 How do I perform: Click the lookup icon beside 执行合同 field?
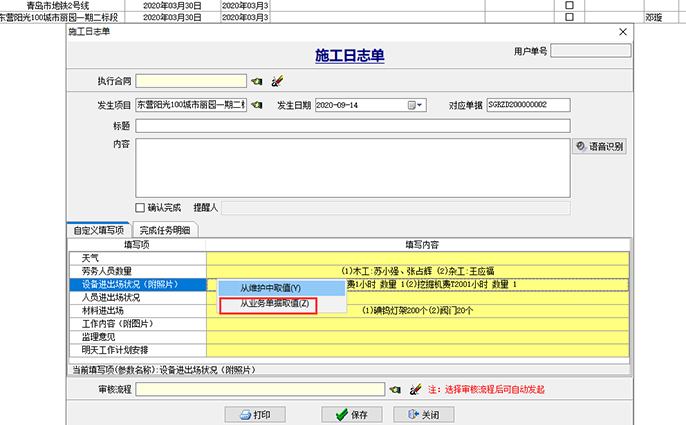click(256, 81)
